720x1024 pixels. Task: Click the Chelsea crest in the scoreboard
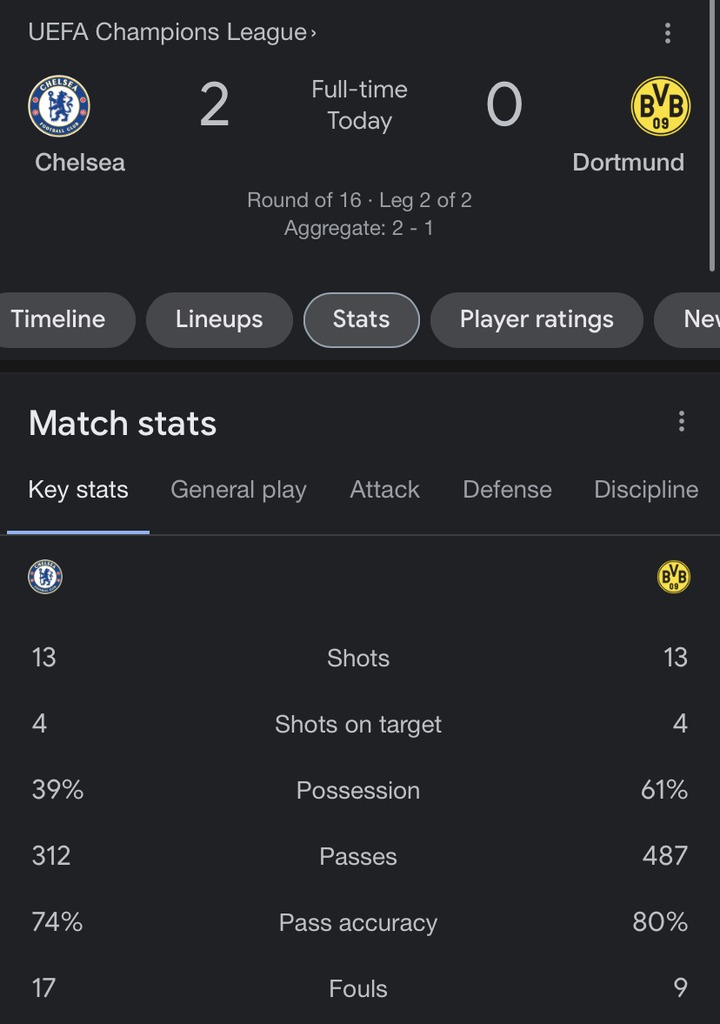coord(59,106)
